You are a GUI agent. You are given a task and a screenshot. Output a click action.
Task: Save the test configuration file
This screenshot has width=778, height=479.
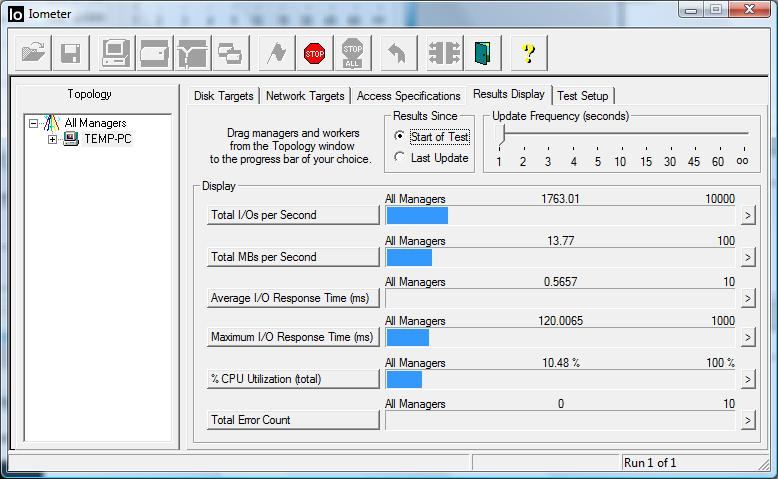(x=71, y=53)
